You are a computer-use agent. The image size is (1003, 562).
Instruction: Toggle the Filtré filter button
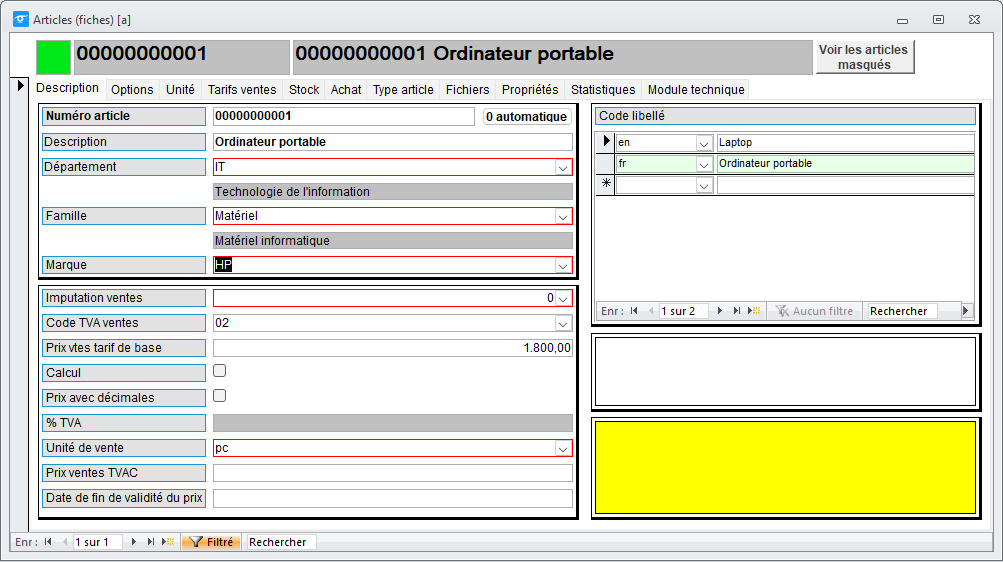(212, 542)
